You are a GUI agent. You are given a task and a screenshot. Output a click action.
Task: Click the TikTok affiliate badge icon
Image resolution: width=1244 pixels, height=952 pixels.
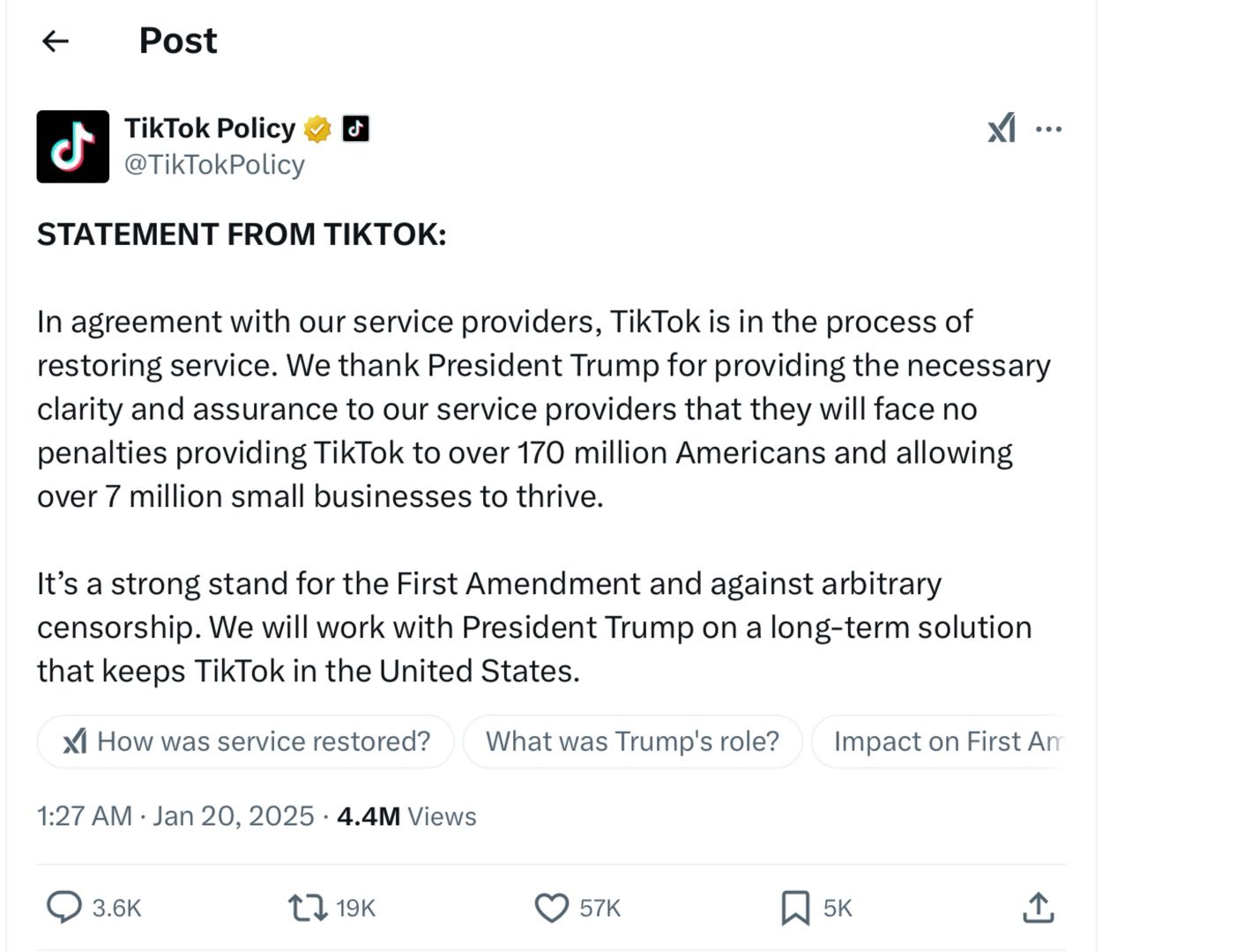point(355,129)
